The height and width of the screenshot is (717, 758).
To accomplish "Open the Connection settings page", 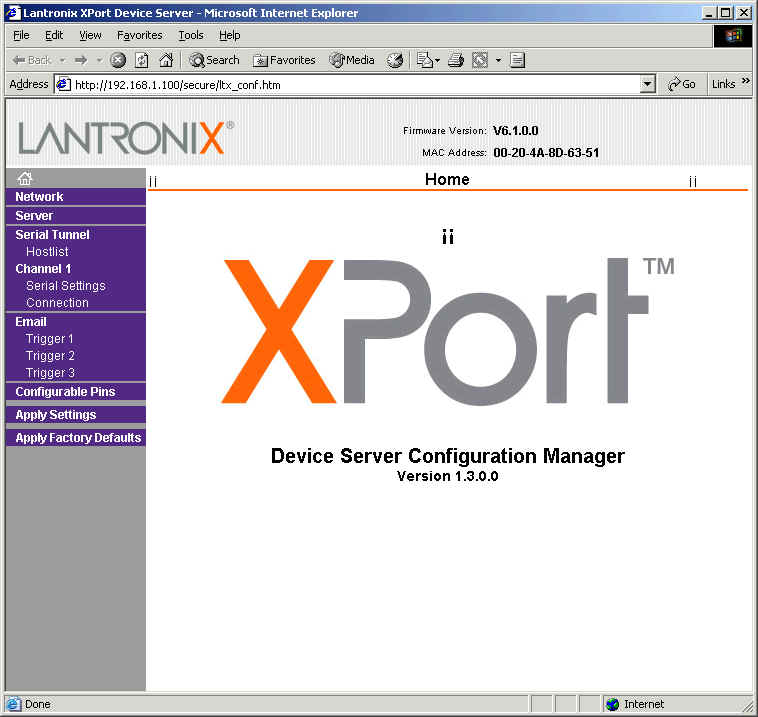I will point(57,303).
